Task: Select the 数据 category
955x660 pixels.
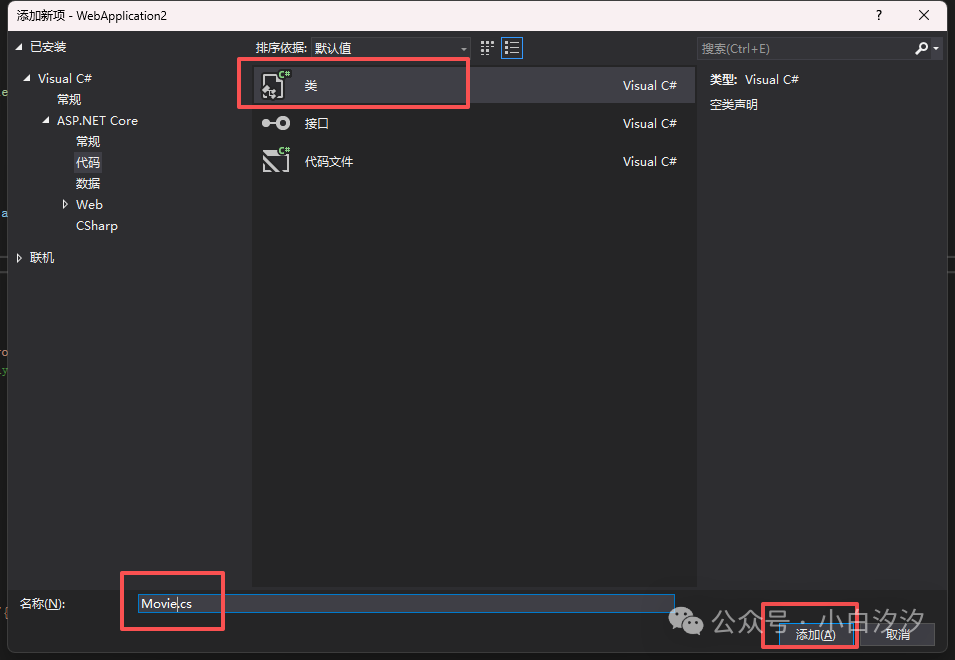Action: pos(88,183)
